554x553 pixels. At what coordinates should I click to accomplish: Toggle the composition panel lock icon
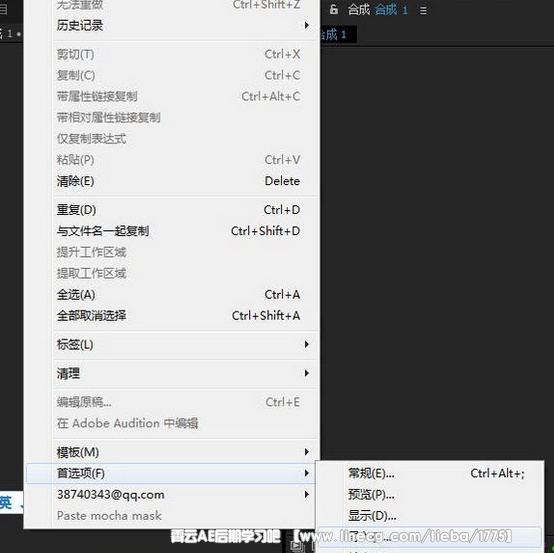(x=334, y=10)
